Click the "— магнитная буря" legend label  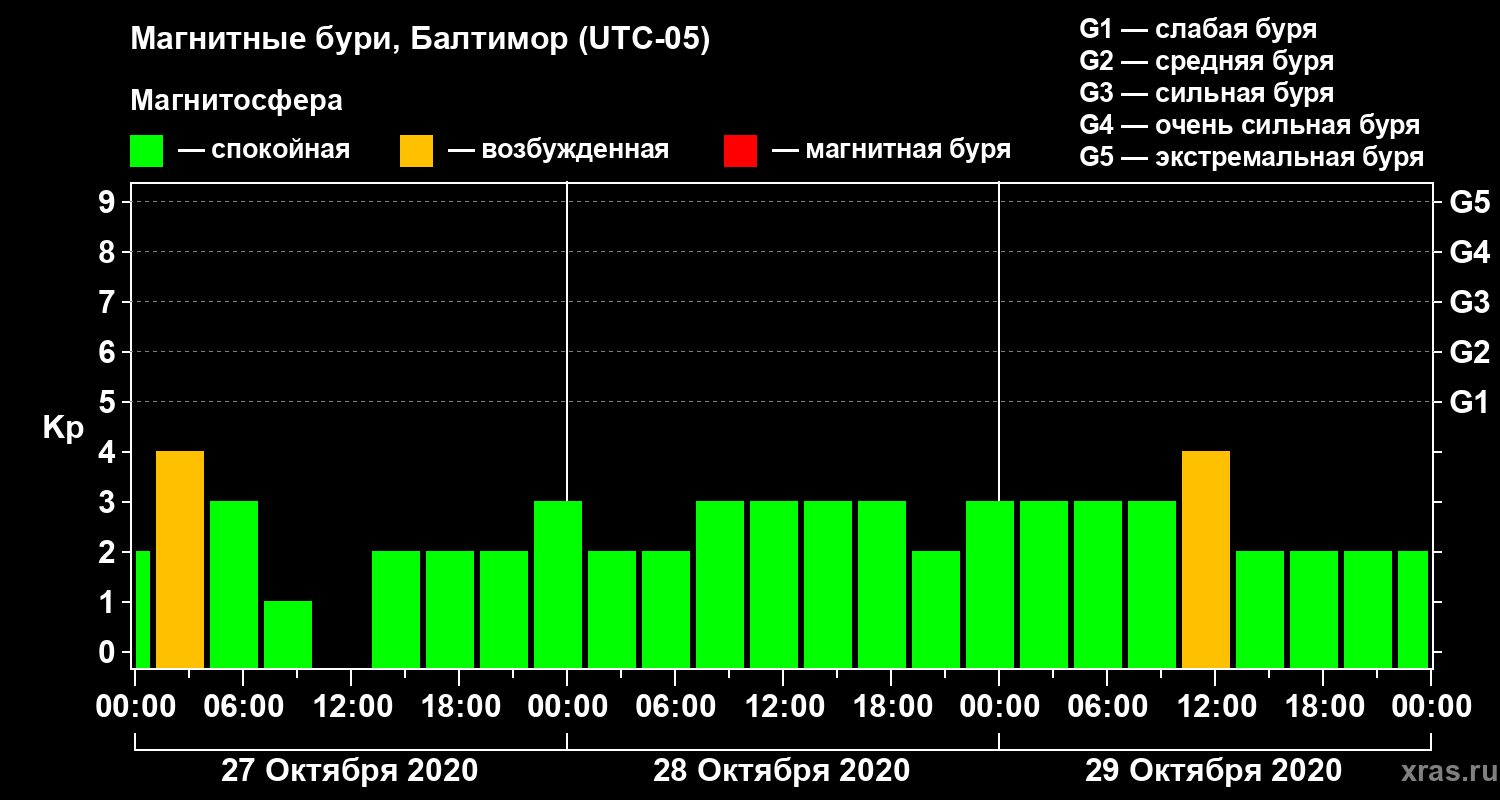coord(891,151)
